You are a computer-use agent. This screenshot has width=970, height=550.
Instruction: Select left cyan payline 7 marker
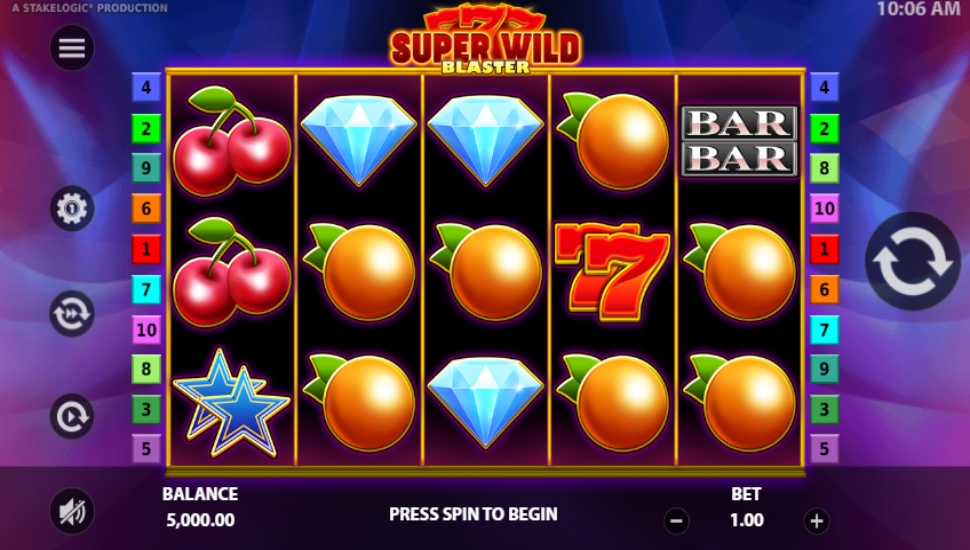(x=146, y=289)
